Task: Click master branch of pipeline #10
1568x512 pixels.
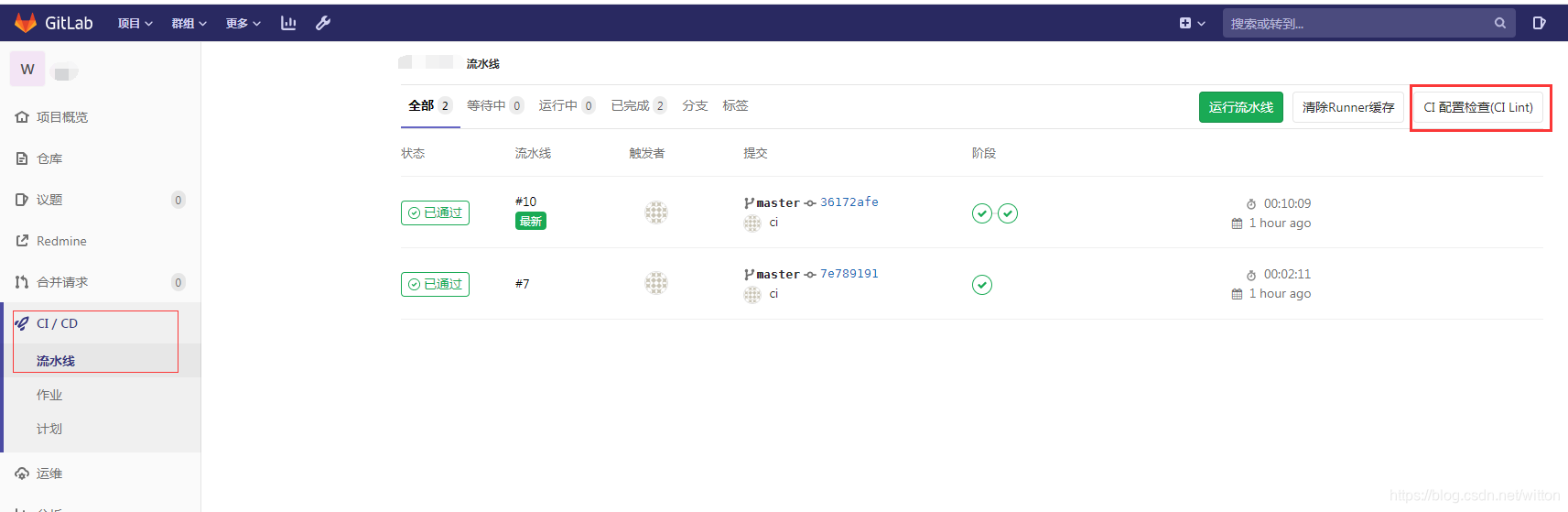Action: (x=778, y=203)
